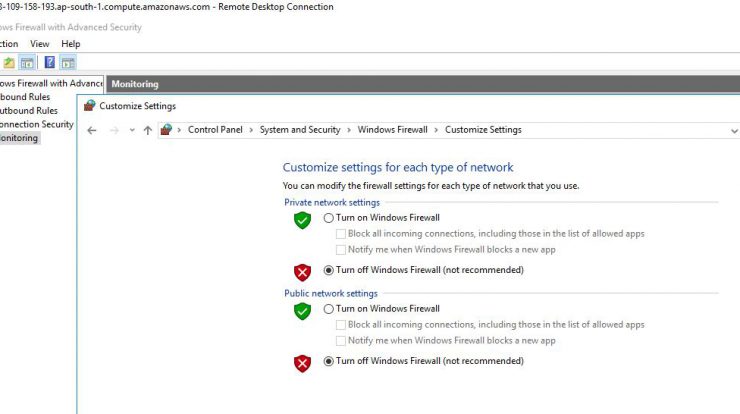Go up one level with the up arrow

[148, 130]
